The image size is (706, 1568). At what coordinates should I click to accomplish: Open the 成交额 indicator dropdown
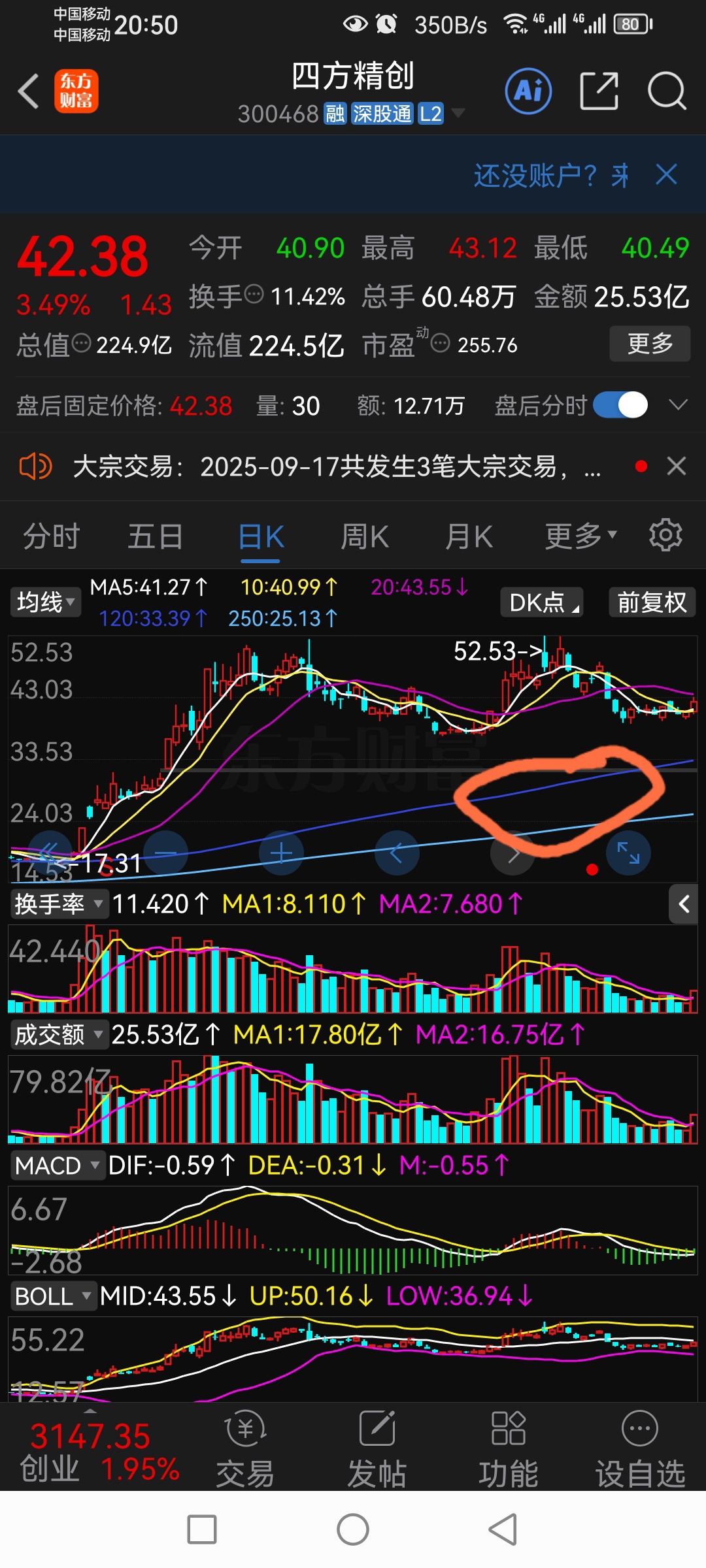pyautogui.click(x=59, y=1035)
